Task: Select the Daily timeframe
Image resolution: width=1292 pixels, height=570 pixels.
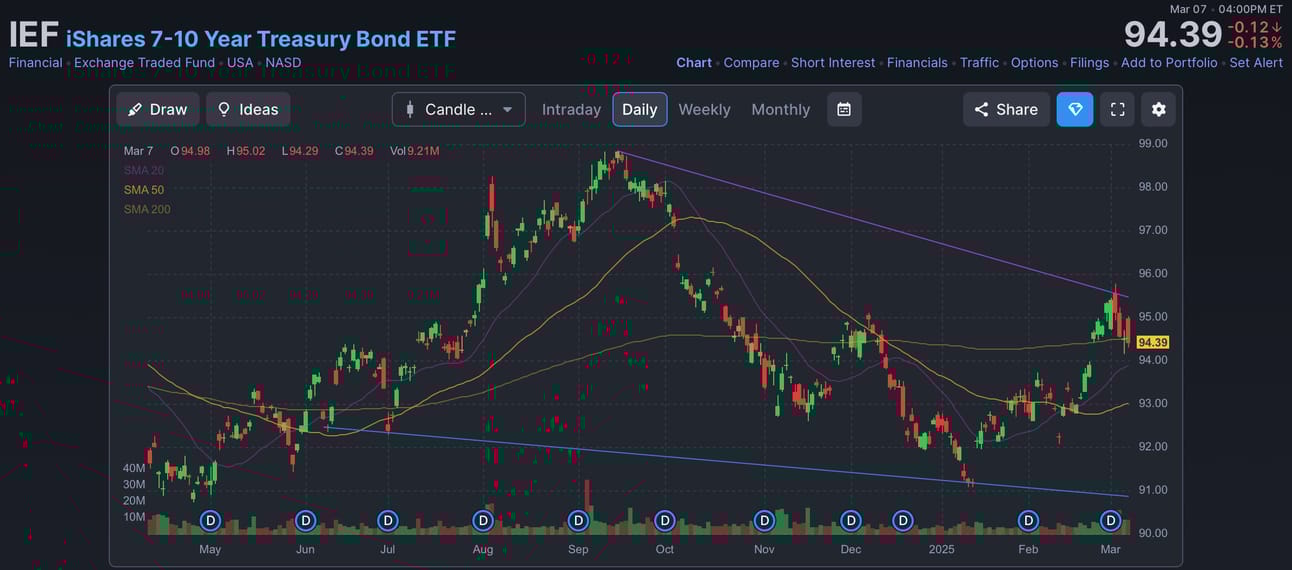Action: point(640,109)
